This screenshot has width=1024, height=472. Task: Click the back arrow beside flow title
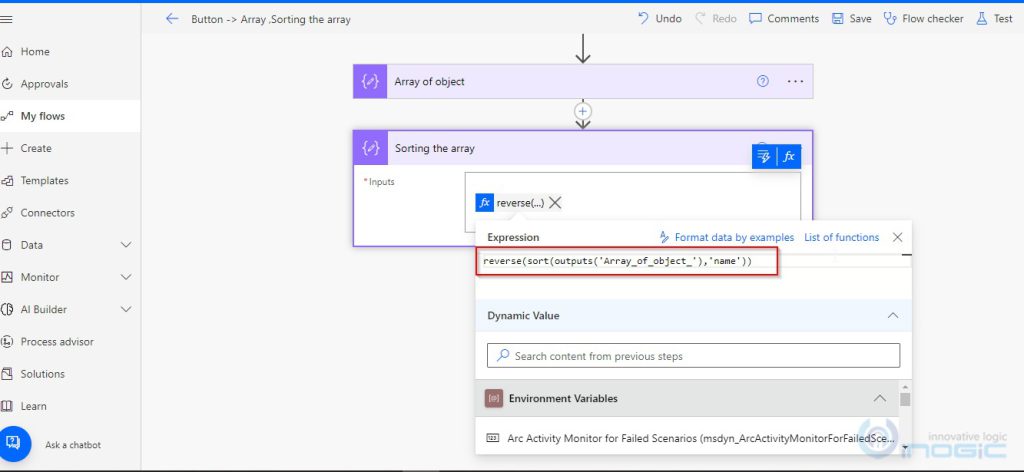pyautogui.click(x=172, y=19)
